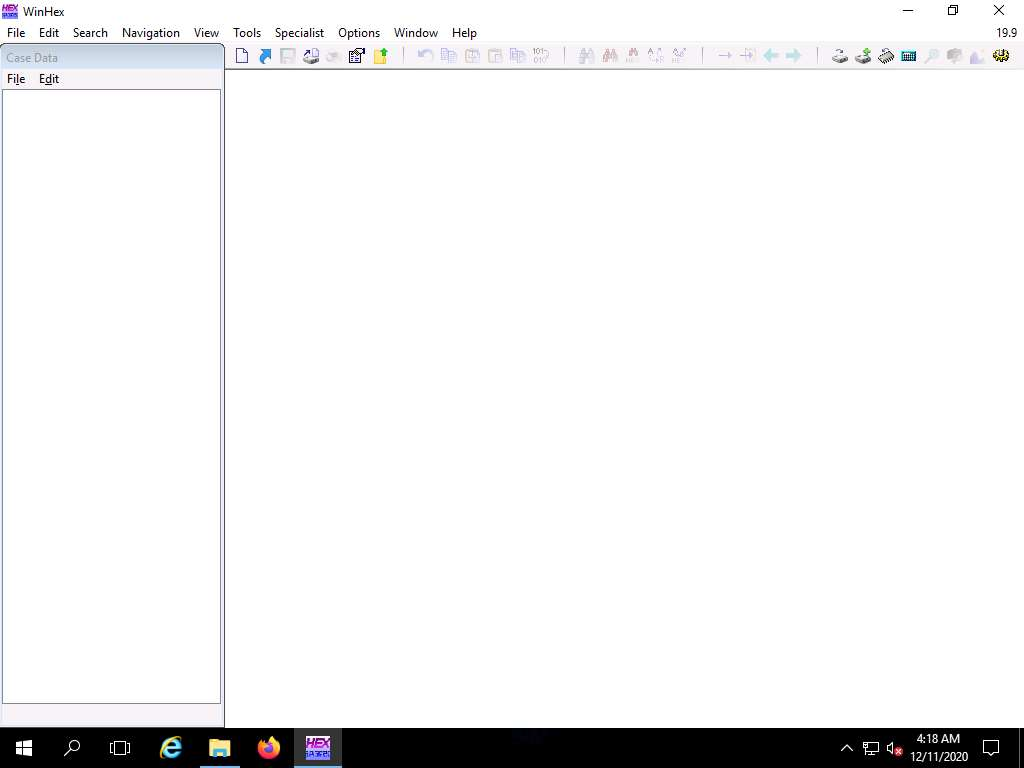Click the Undo curved arrow icon
The height and width of the screenshot is (768, 1024).
[425, 56]
